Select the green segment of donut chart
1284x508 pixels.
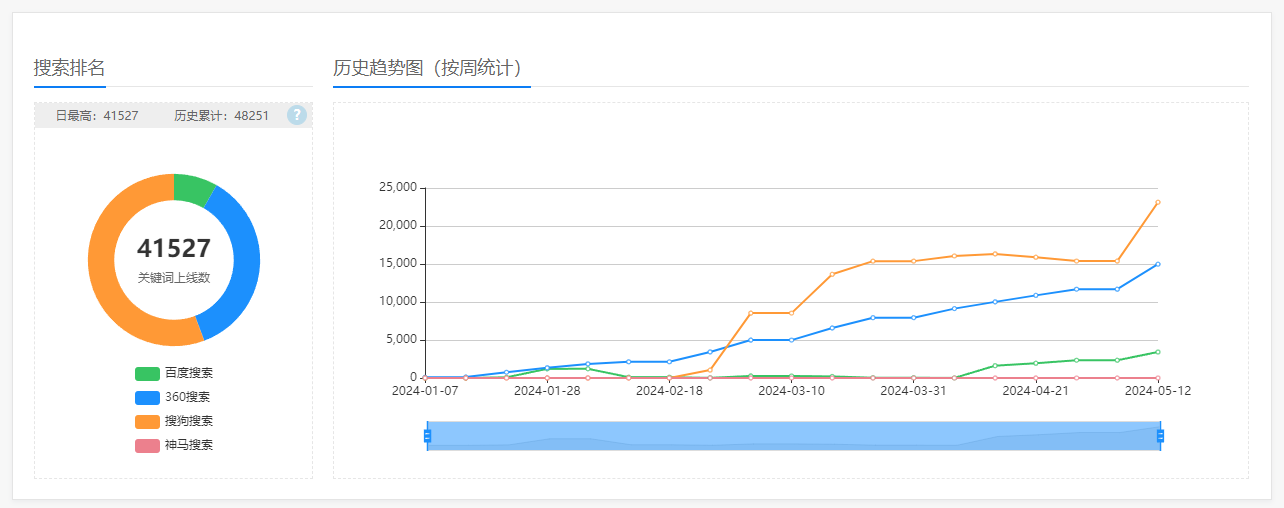click(192, 188)
